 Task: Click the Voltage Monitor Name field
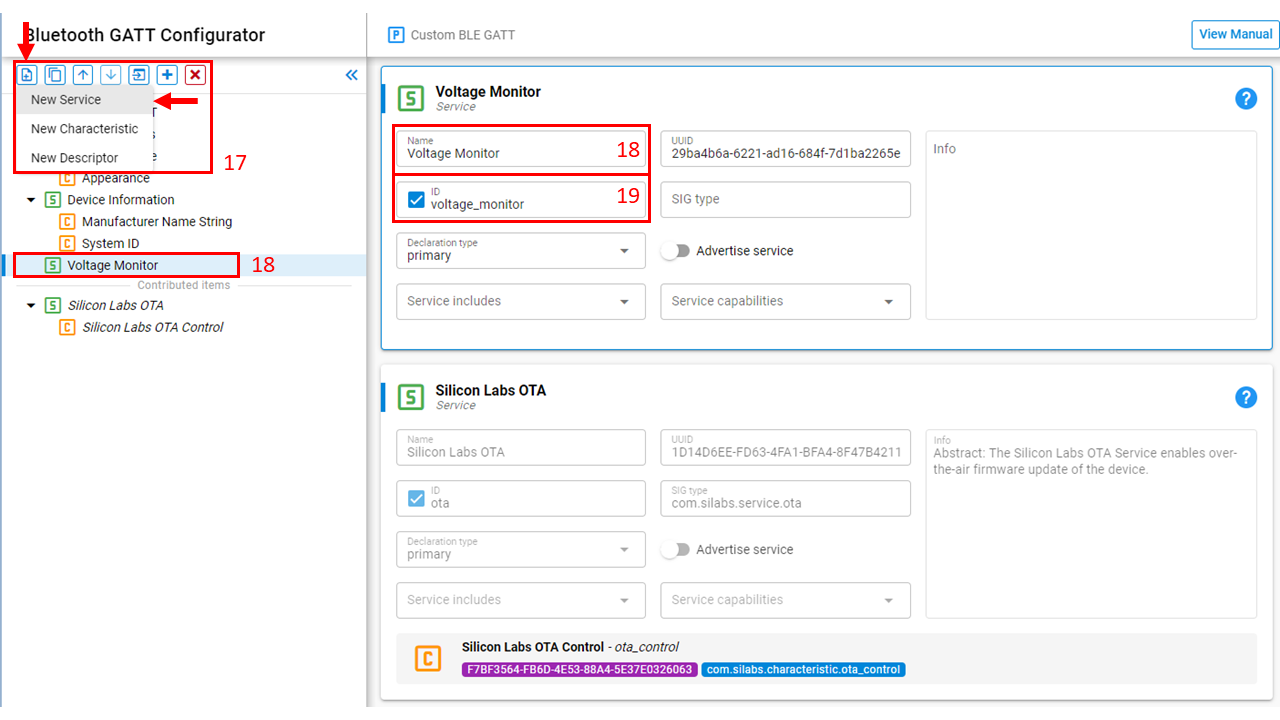click(521, 148)
